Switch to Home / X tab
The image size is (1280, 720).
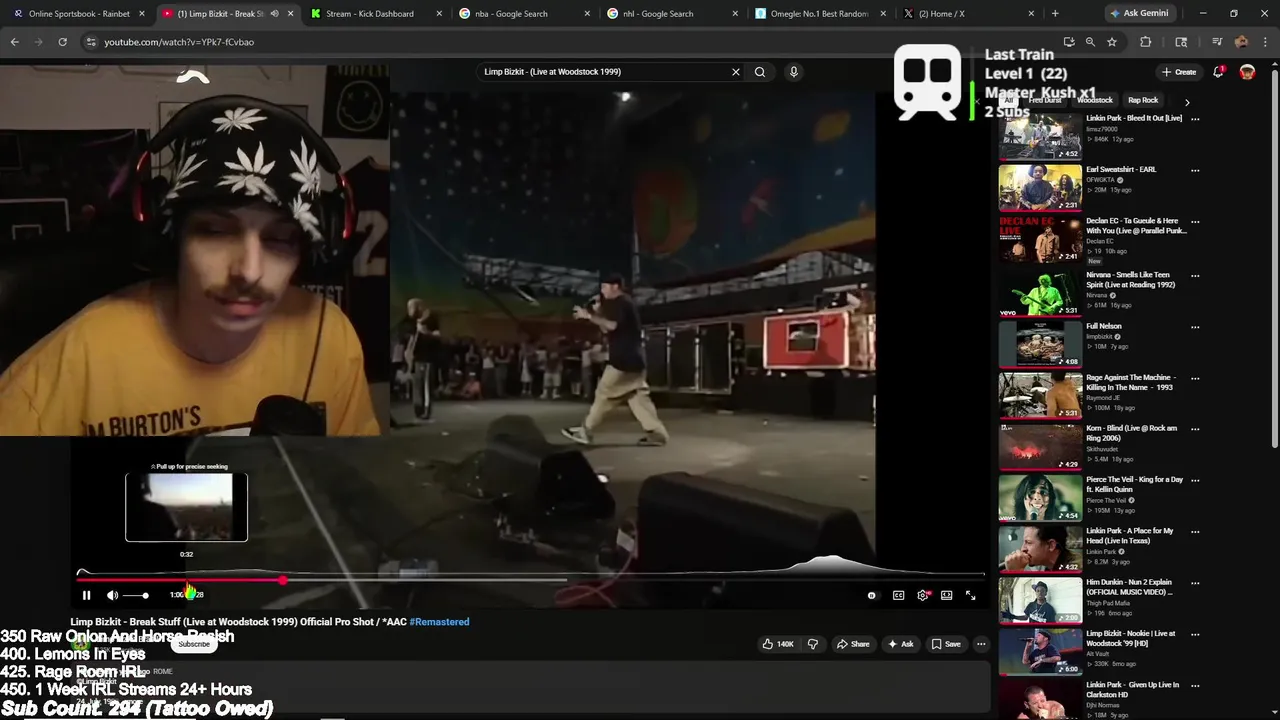coord(968,14)
